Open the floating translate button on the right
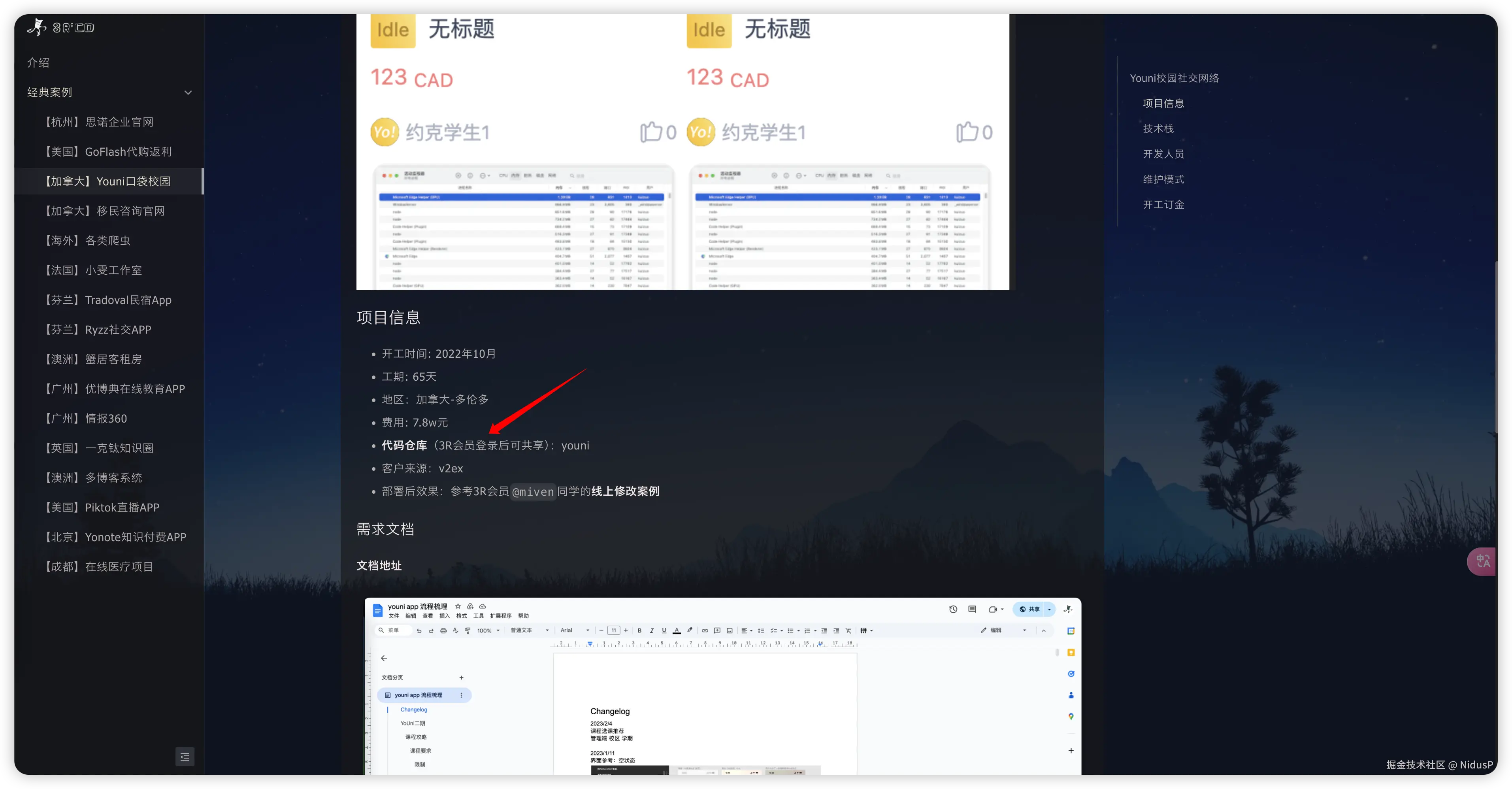Image resolution: width=1512 pixels, height=789 pixels. click(x=1483, y=561)
